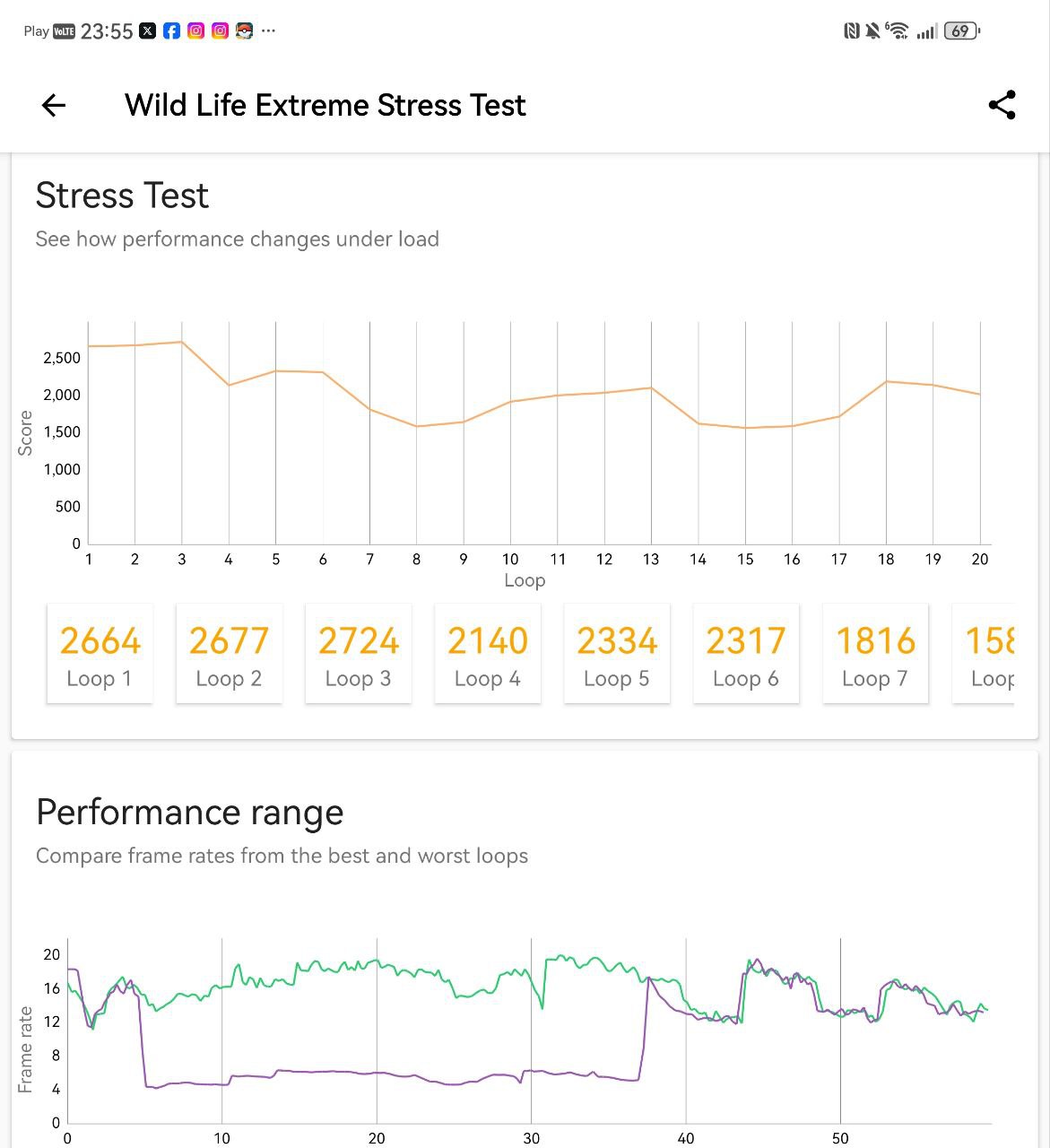Screen dimensions: 1050x1148
Task: Tap the muted bell icon in status bar
Action: pos(872,31)
